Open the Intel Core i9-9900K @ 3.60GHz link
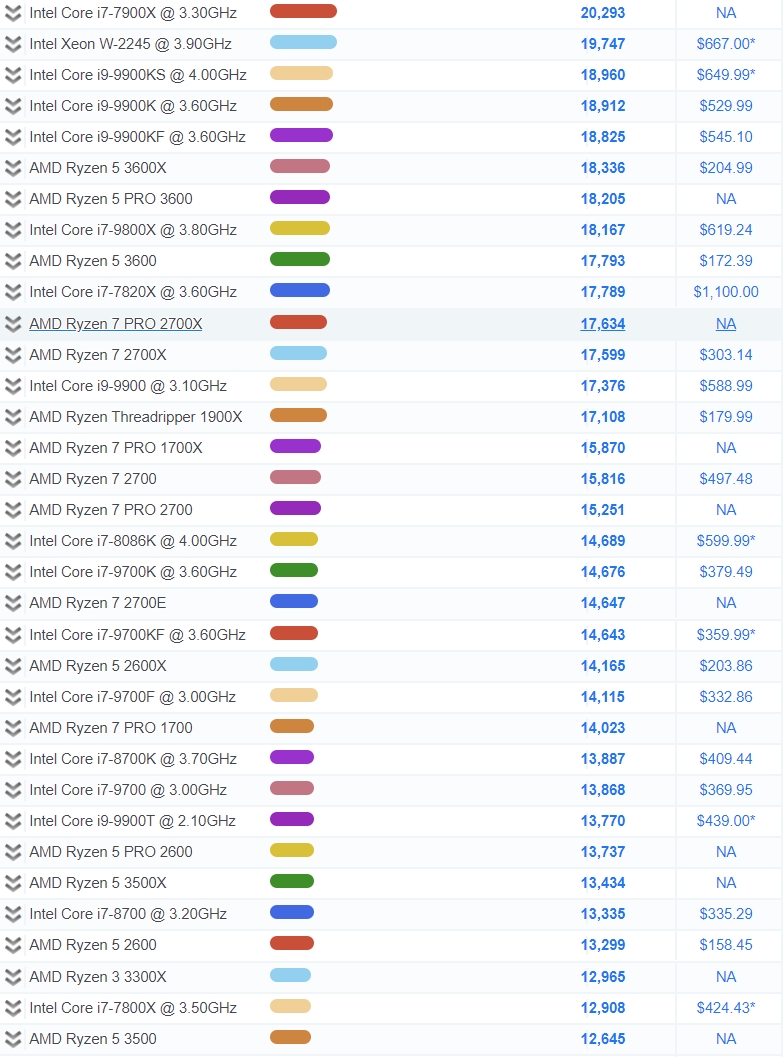Screen dimensions: 783x1057 click(x=133, y=106)
